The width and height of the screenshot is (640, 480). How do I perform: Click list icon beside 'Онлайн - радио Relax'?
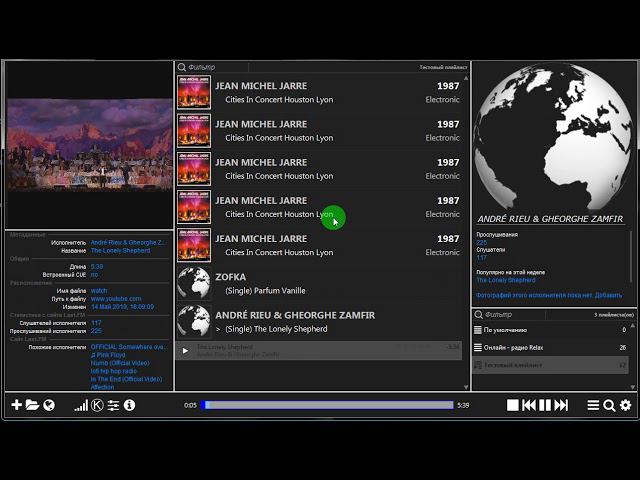coord(478,347)
